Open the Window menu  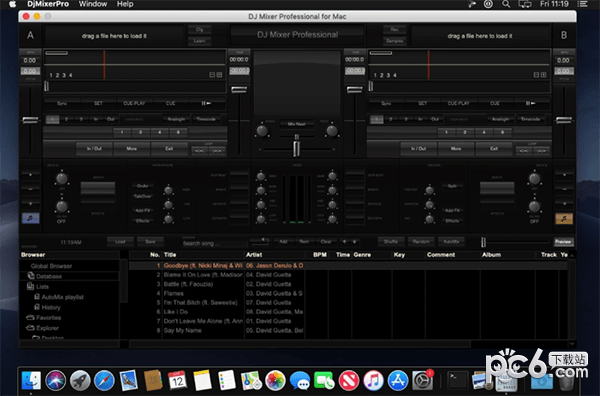93,4
